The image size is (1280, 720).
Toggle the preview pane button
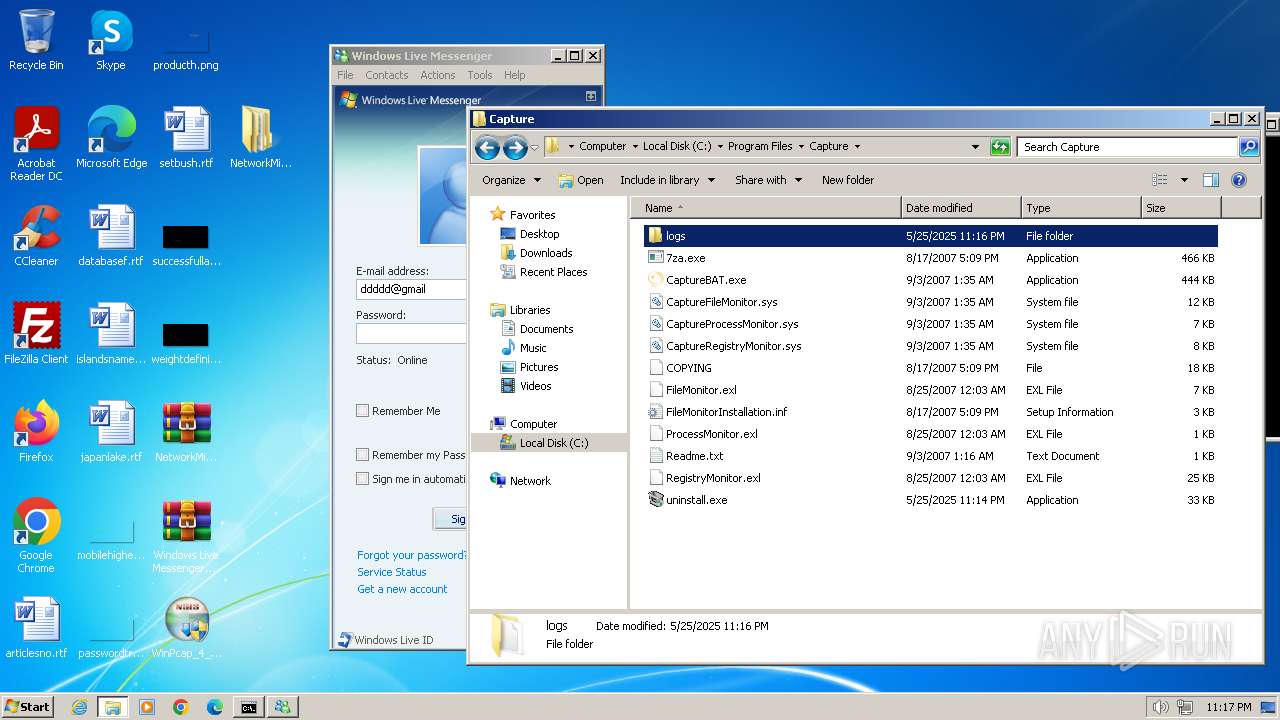point(1211,180)
